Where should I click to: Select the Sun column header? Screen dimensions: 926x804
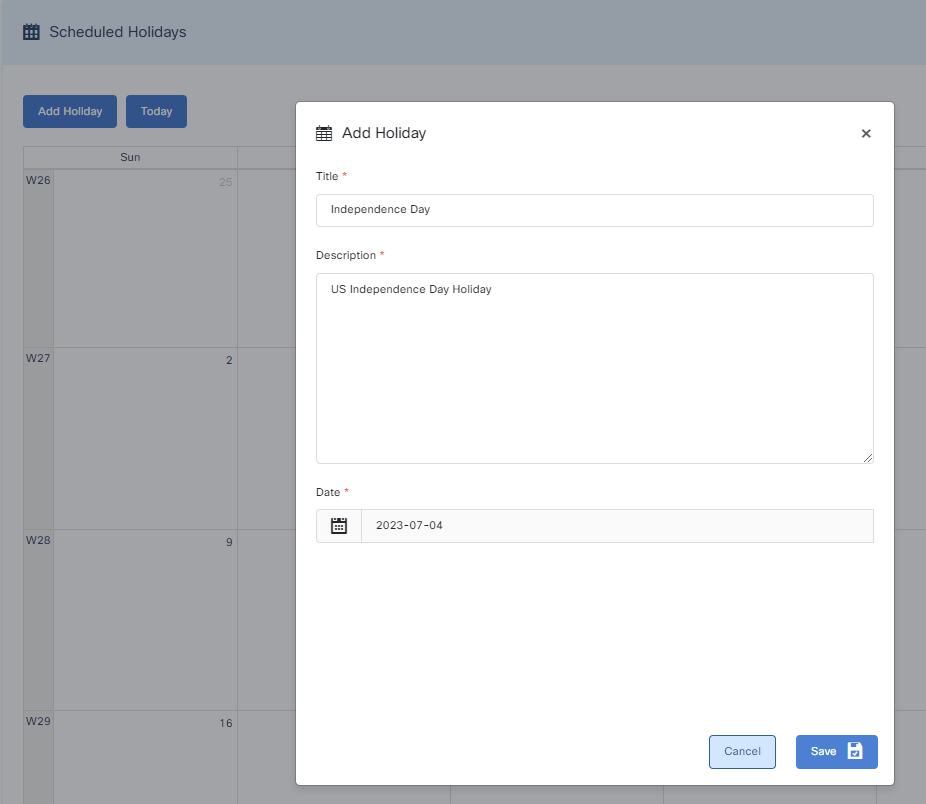130,157
